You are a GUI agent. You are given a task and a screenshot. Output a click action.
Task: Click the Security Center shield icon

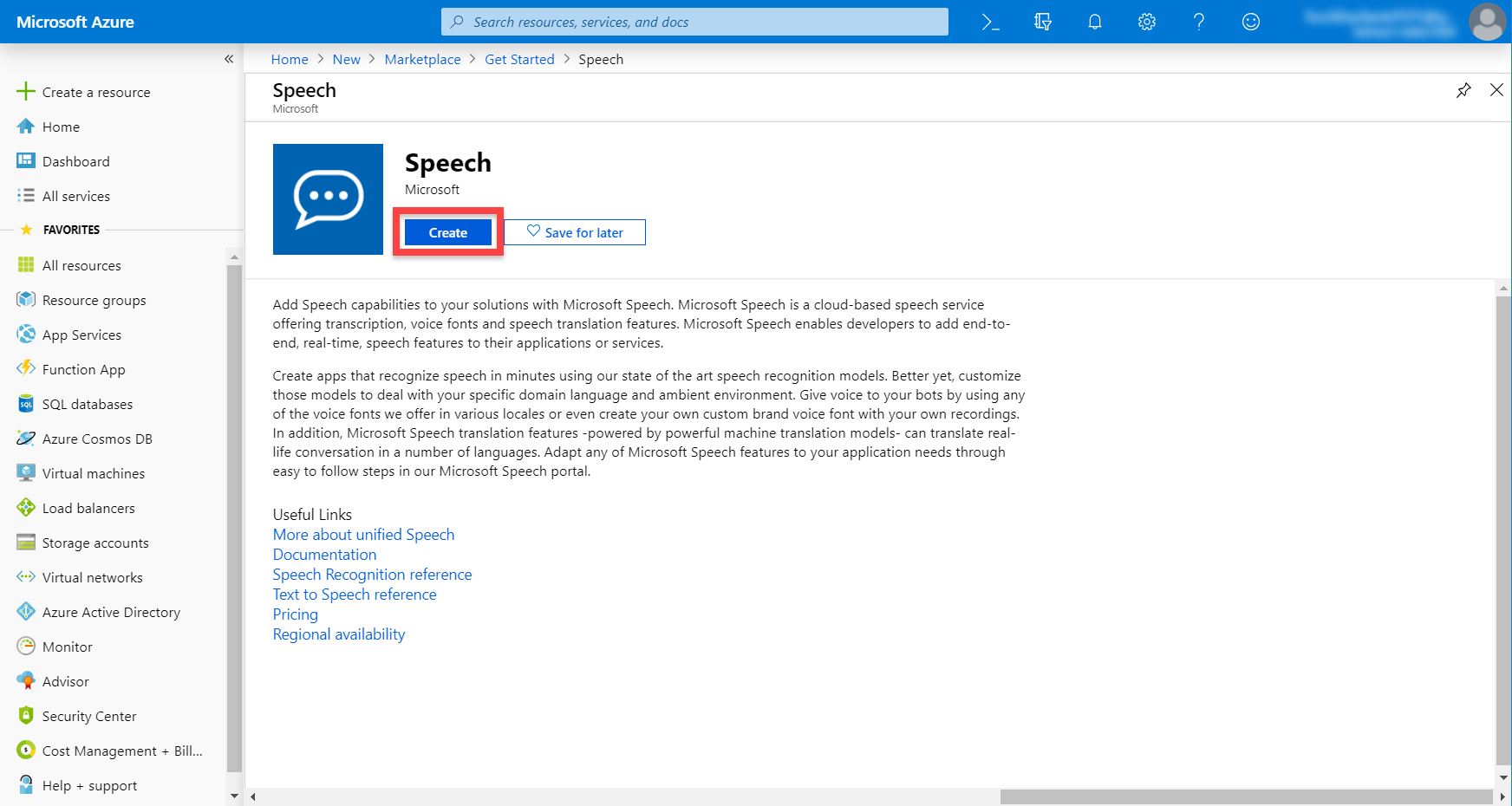(x=26, y=715)
